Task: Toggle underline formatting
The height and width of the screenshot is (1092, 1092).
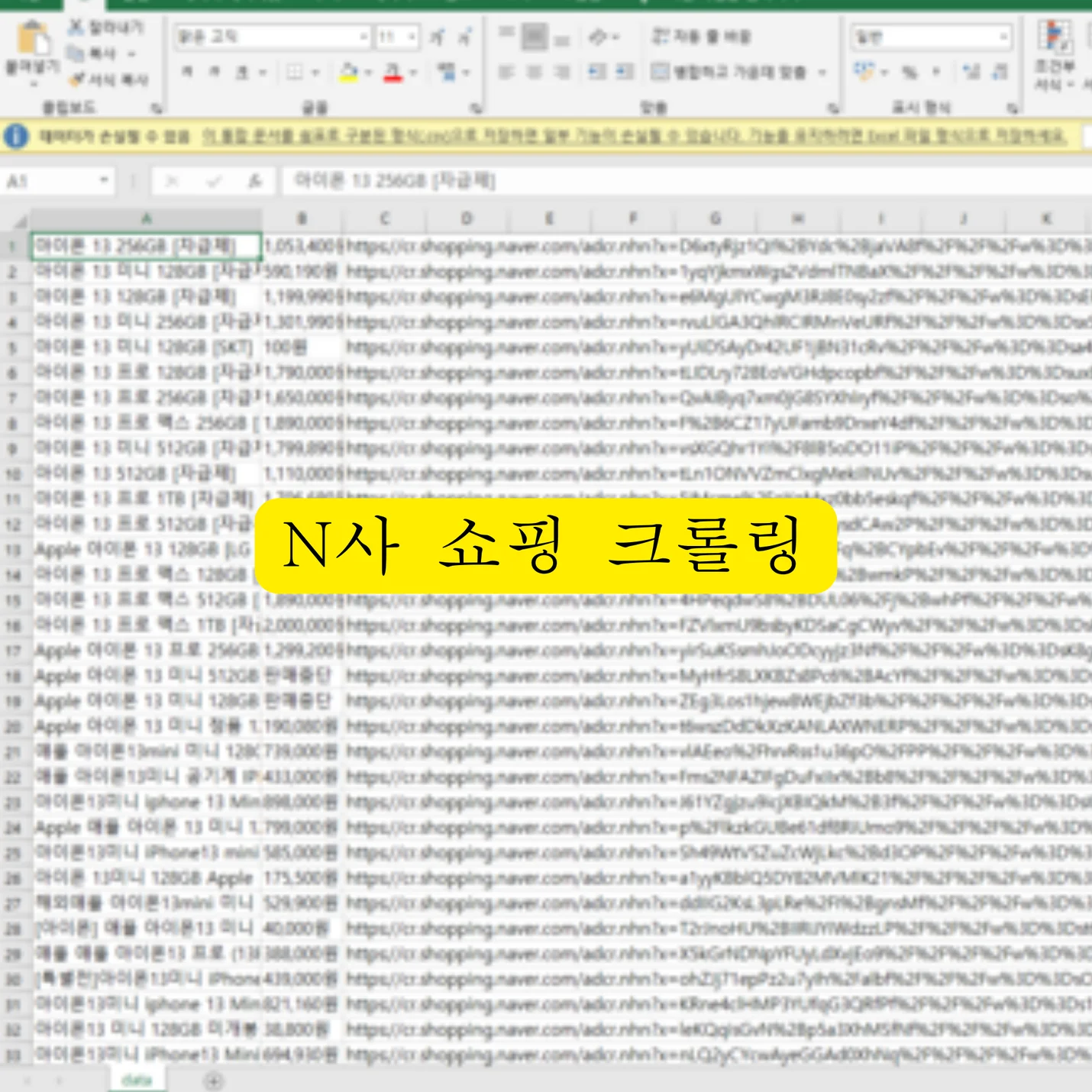Action: tap(241, 72)
